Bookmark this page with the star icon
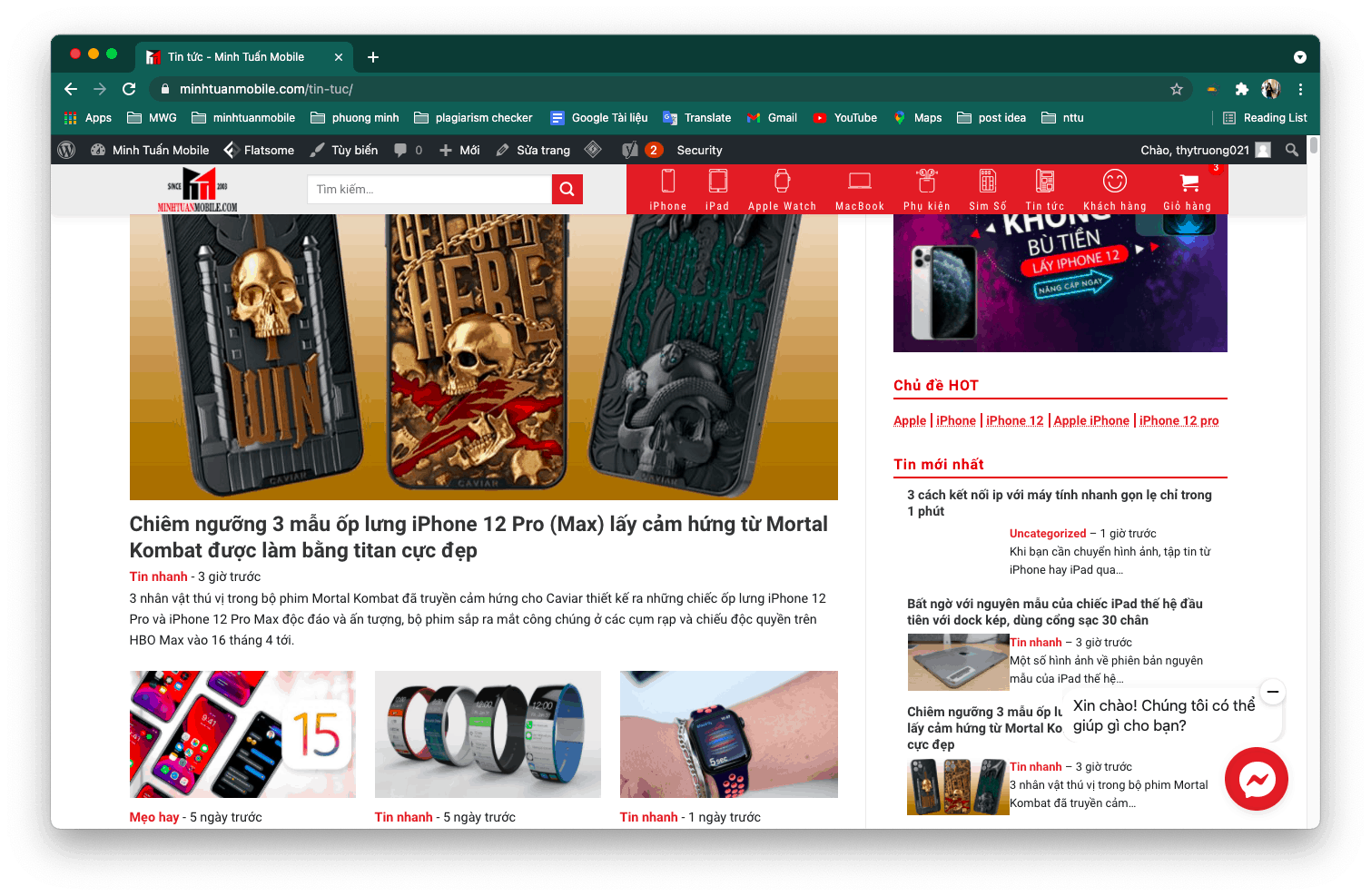This screenshot has height=896, width=1371. point(1177,89)
